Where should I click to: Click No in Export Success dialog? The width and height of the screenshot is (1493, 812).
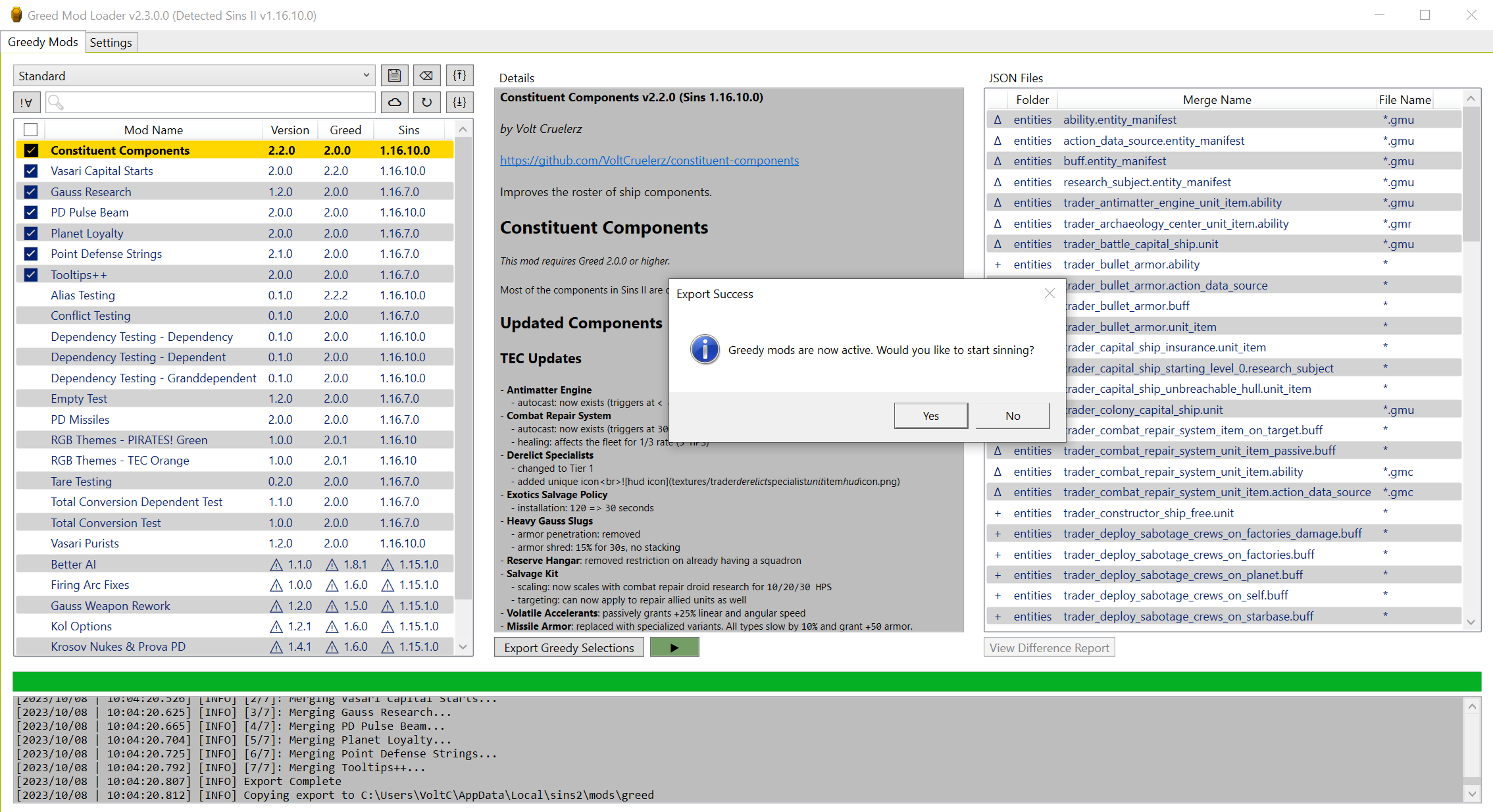pyautogui.click(x=1013, y=416)
